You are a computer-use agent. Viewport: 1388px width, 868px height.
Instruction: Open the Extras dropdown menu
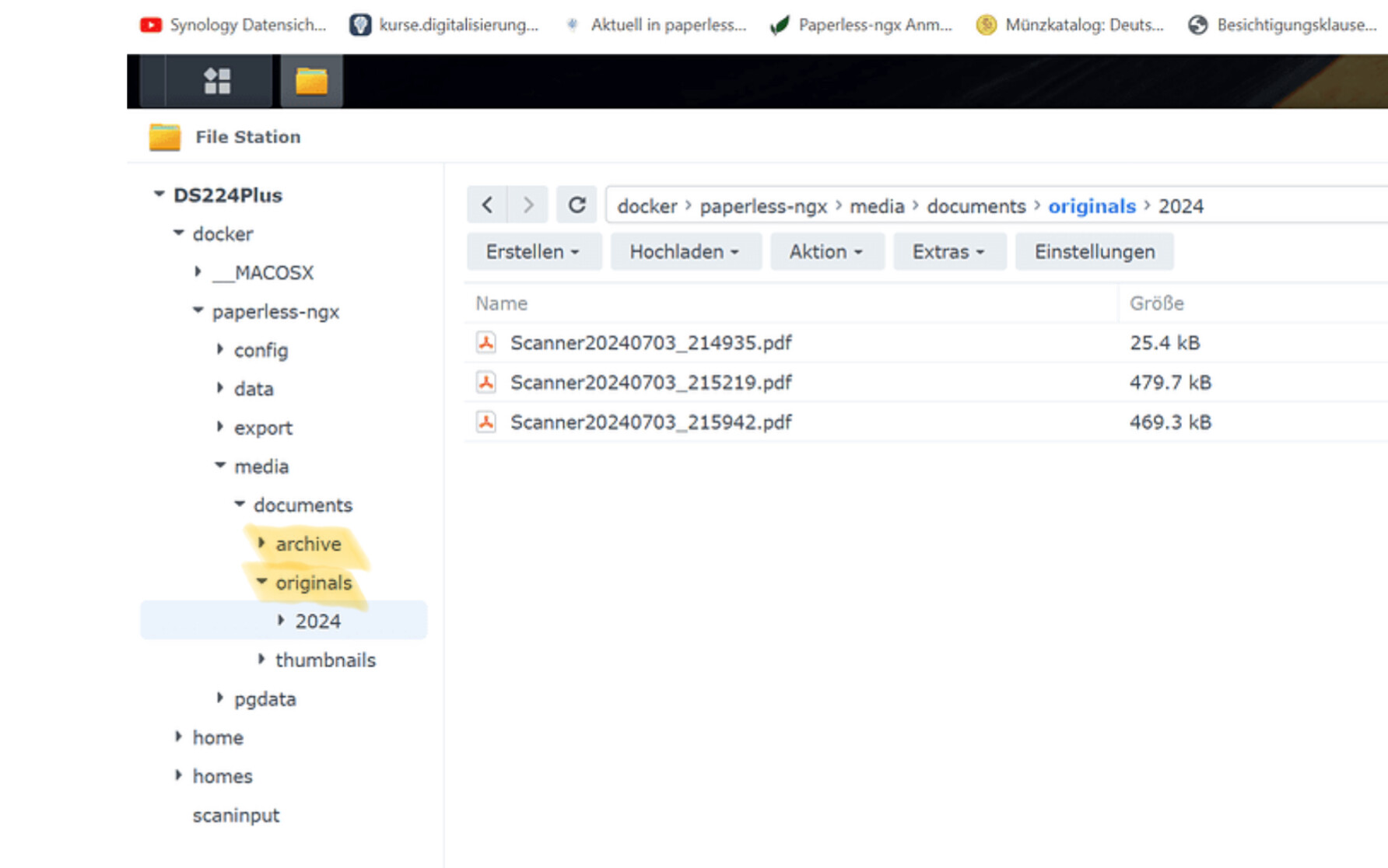pos(949,252)
